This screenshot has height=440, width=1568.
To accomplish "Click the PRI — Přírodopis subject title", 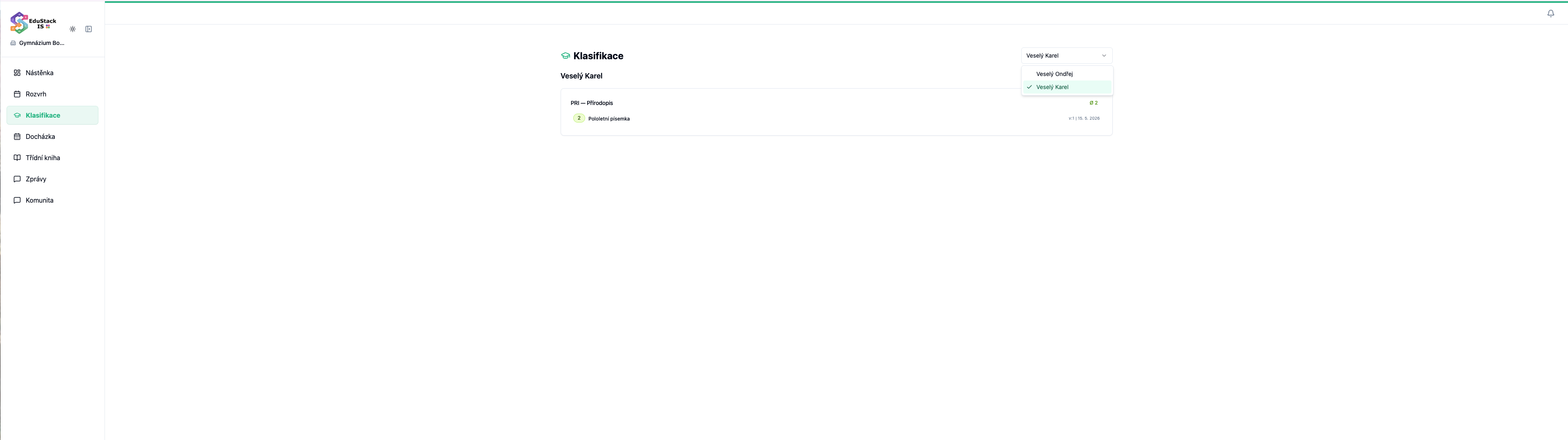I will pyautogui.click(x=592, y=103).
